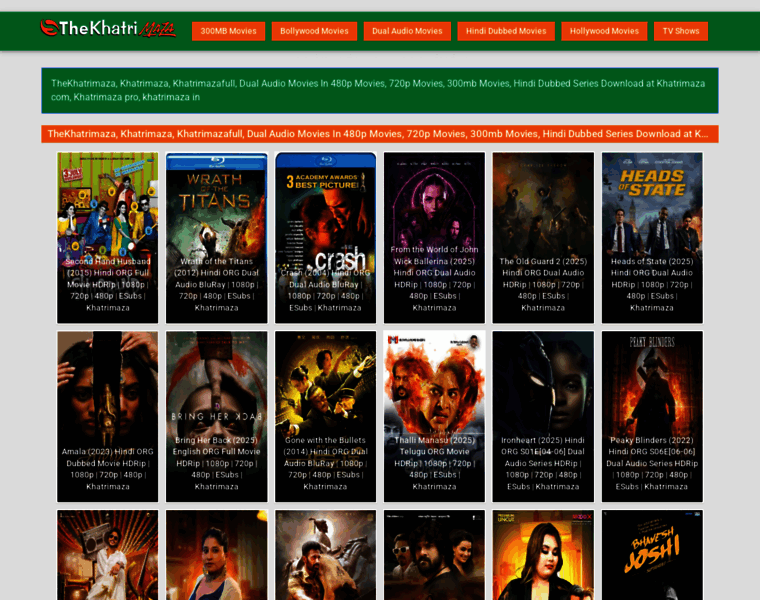The height and width of the screenshot is (600, 760).
Task: Open the TV Shows section
Action: [681, 31]
